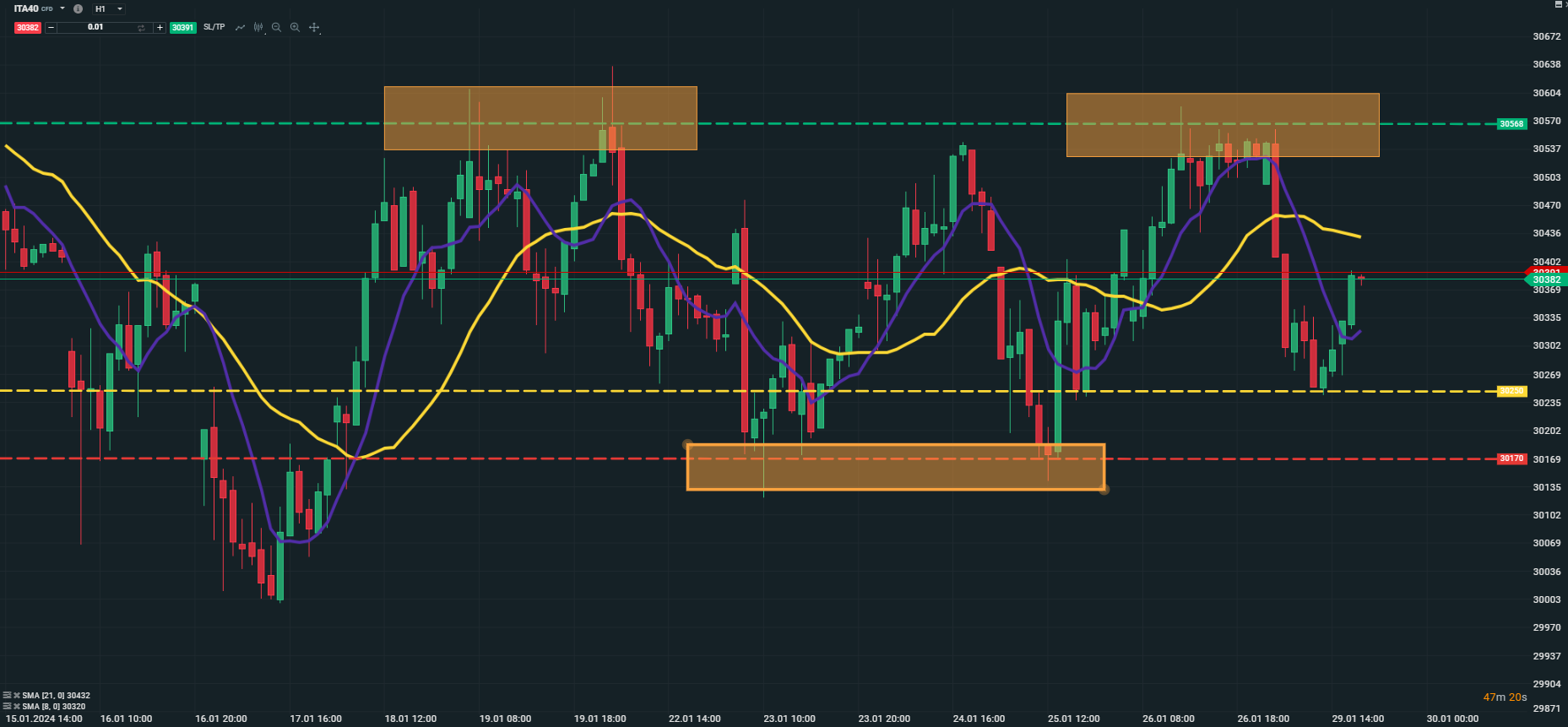
Task: Click the 29871 price axis label
Action: click(x=1547, y=708)
